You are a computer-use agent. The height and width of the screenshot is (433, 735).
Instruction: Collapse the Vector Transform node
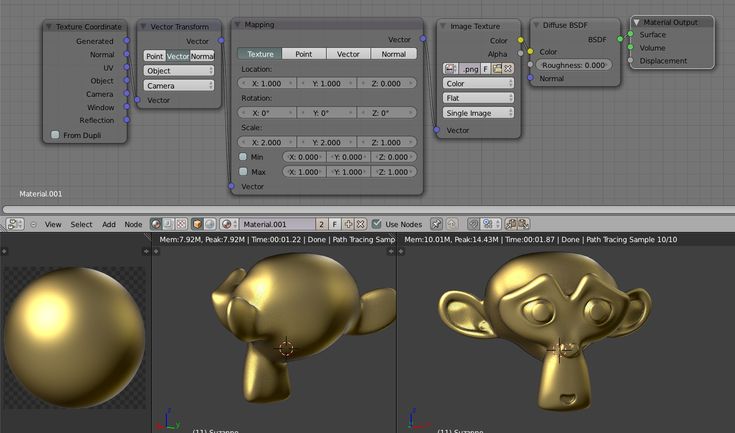coord(143,27)
